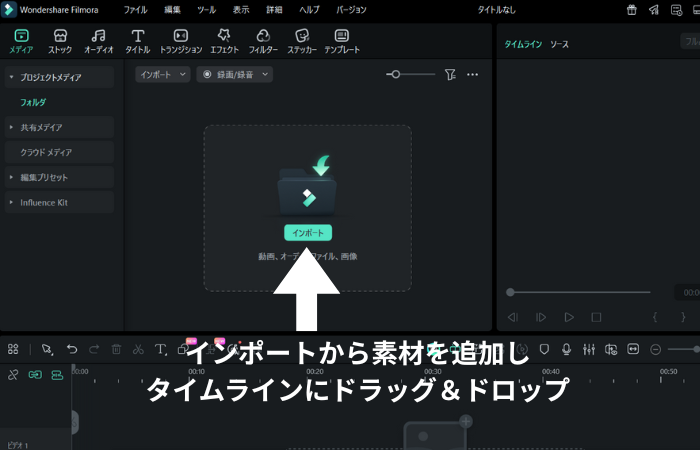Click the preview playback progress slider
This screenshot has height=450, width=700.
coord(578,292)
